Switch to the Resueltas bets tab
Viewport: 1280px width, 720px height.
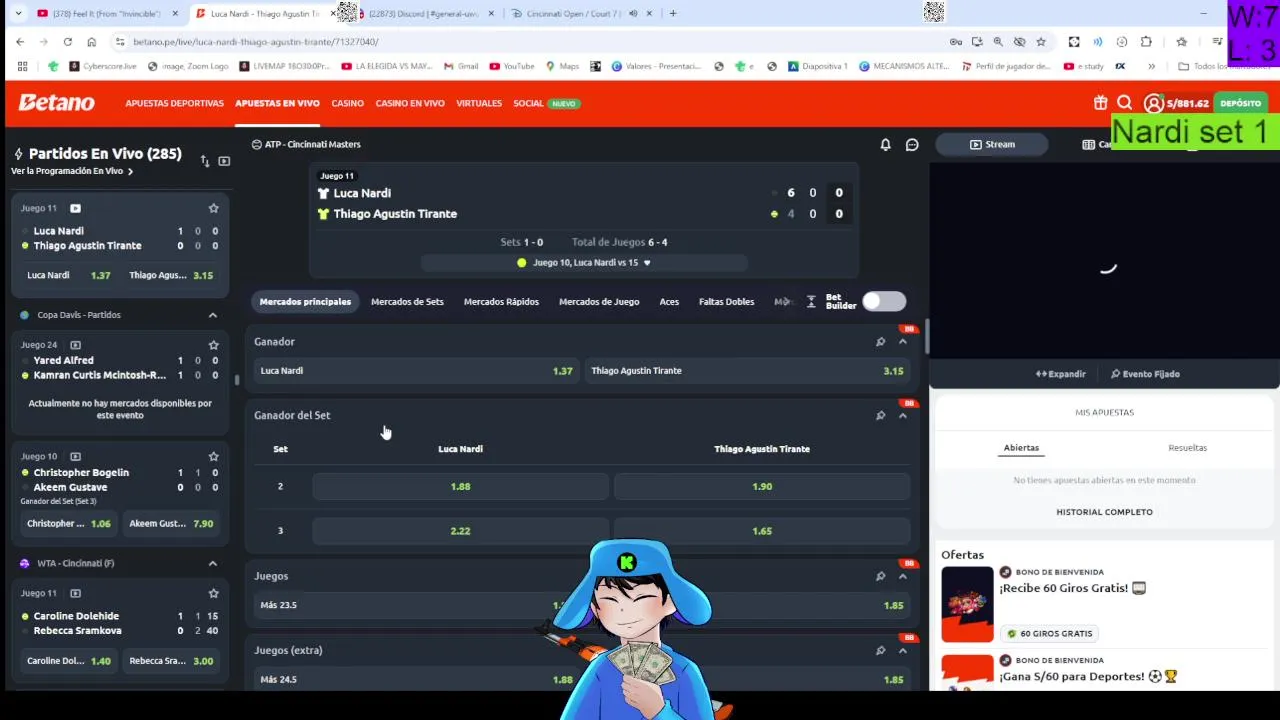pyautogui.click(x=1188, y=448)
